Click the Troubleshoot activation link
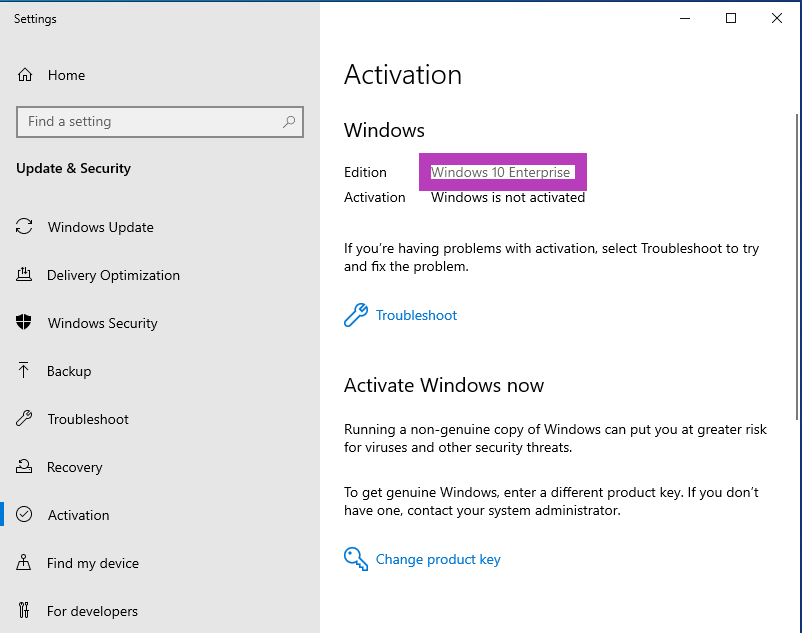 tap(416, 315)
